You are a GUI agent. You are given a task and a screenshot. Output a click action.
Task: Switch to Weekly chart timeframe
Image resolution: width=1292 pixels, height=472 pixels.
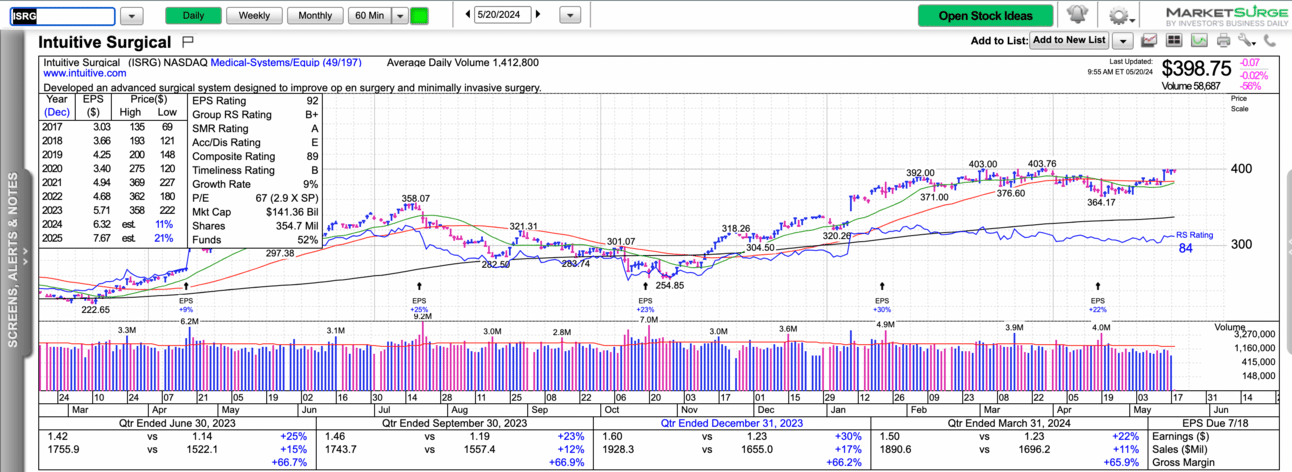(254, 16)
